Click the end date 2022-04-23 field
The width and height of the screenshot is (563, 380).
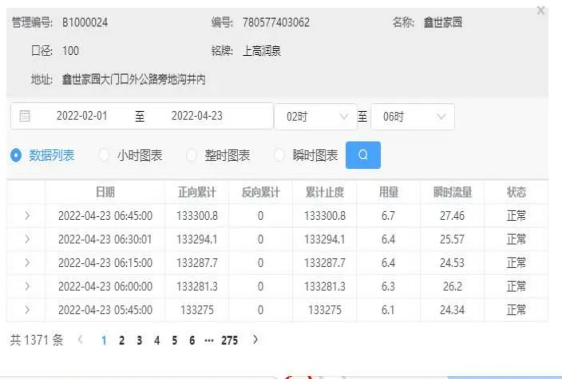coord(197,116)
